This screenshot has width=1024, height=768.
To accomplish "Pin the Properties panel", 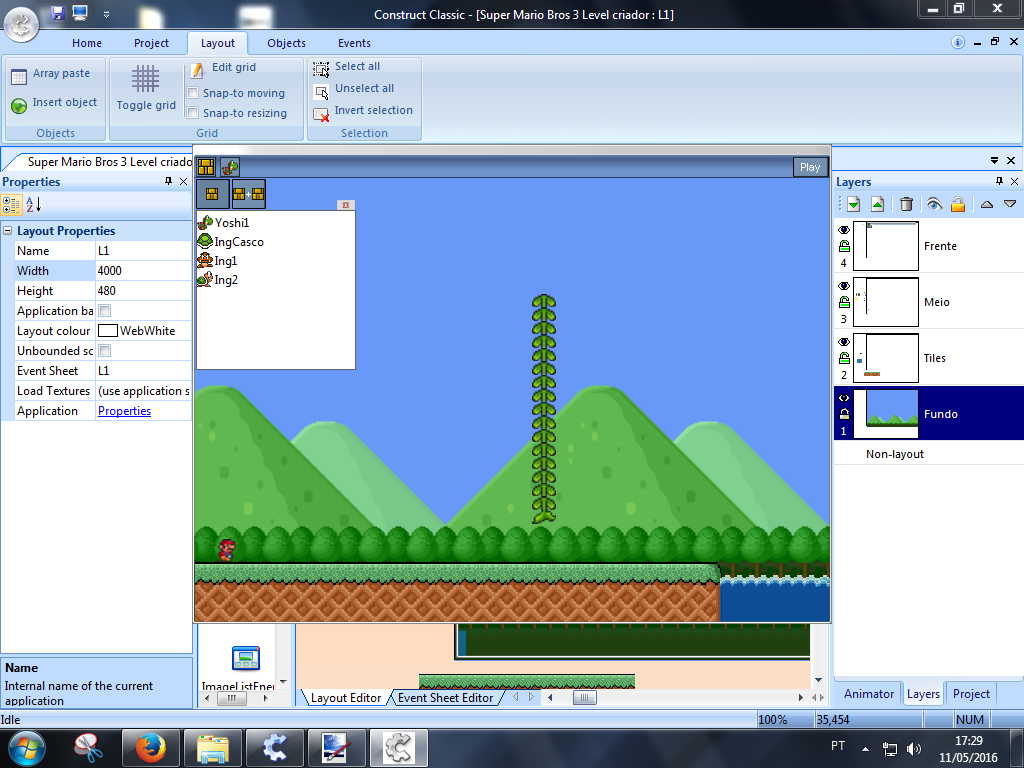I will pos(168,182).
